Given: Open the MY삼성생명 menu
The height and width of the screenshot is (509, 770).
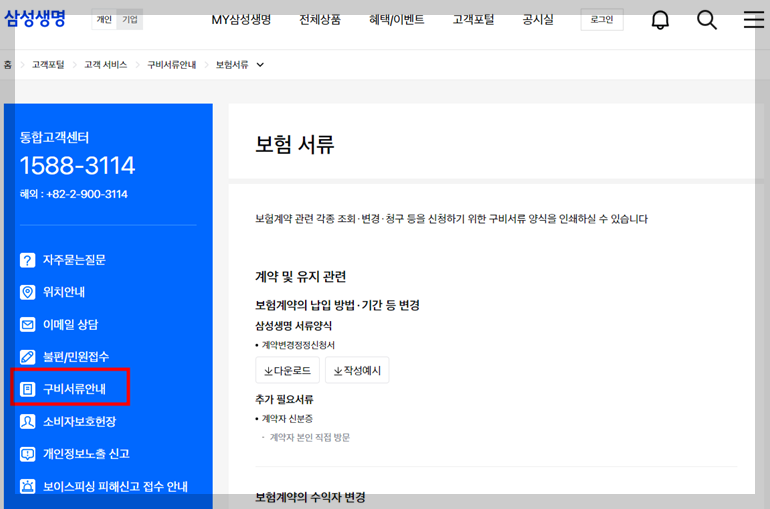Looking at the screenshot, I should [x=241, y=20].
